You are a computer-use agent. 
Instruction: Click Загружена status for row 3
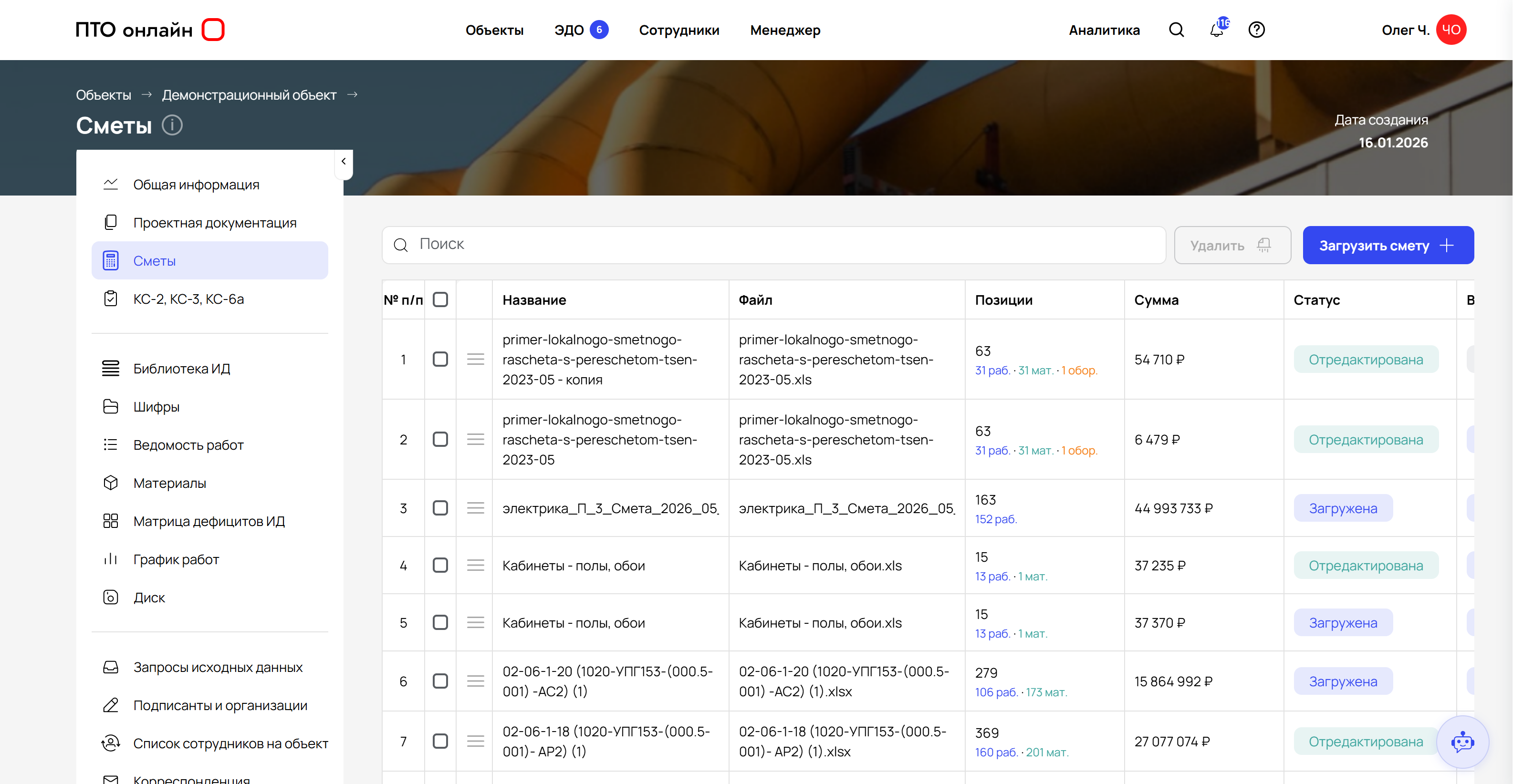(1343, 508)
